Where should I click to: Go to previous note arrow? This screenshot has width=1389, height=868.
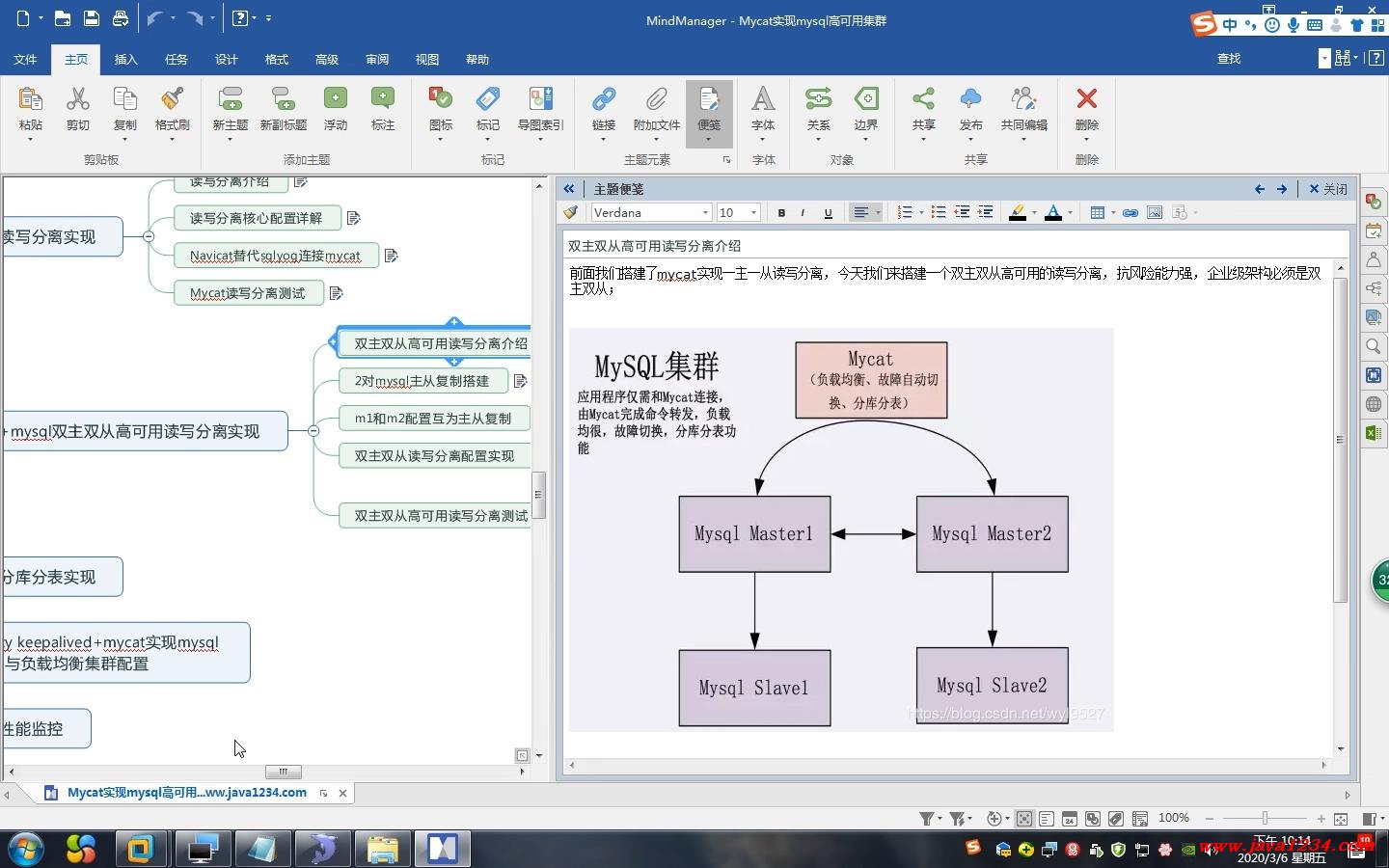1260,189
